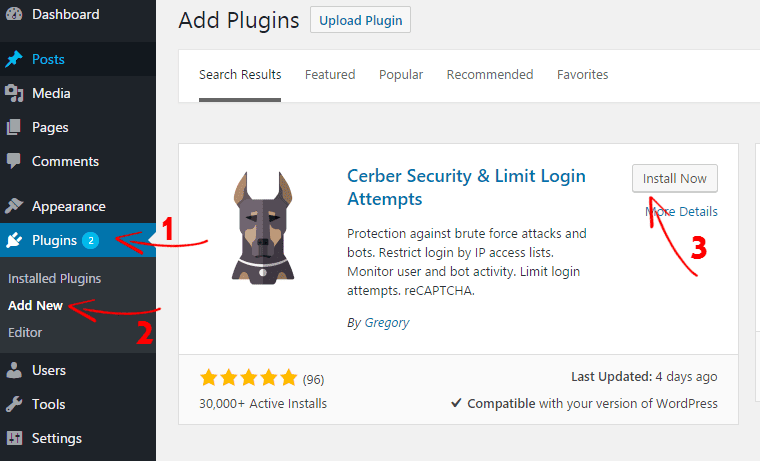This screenshot has height=461, width=760.
Task: Switch to the Popular tab
Action: click(x=401, y=75)
